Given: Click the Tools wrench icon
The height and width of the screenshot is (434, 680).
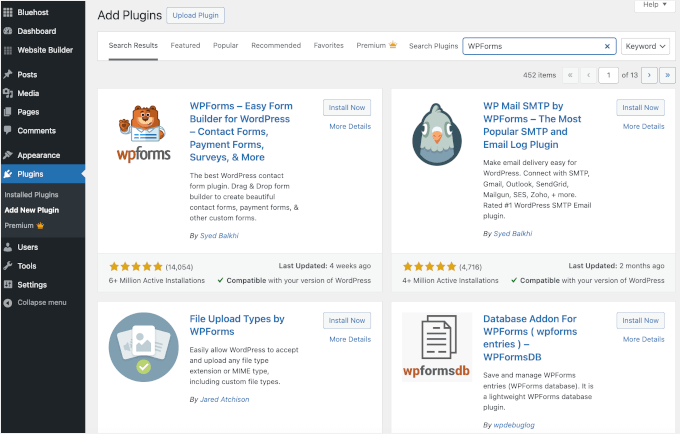Looking at the screenshot, I should click(8, 265).
